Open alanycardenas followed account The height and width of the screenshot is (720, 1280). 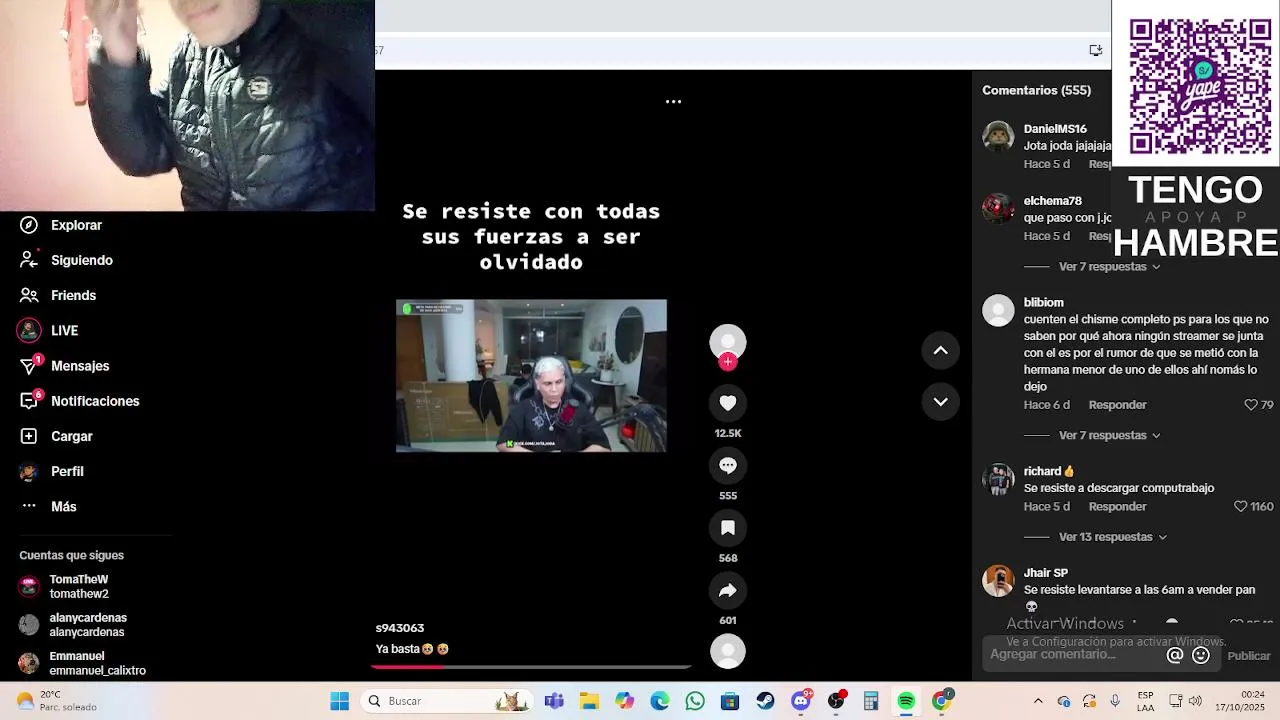73,625
